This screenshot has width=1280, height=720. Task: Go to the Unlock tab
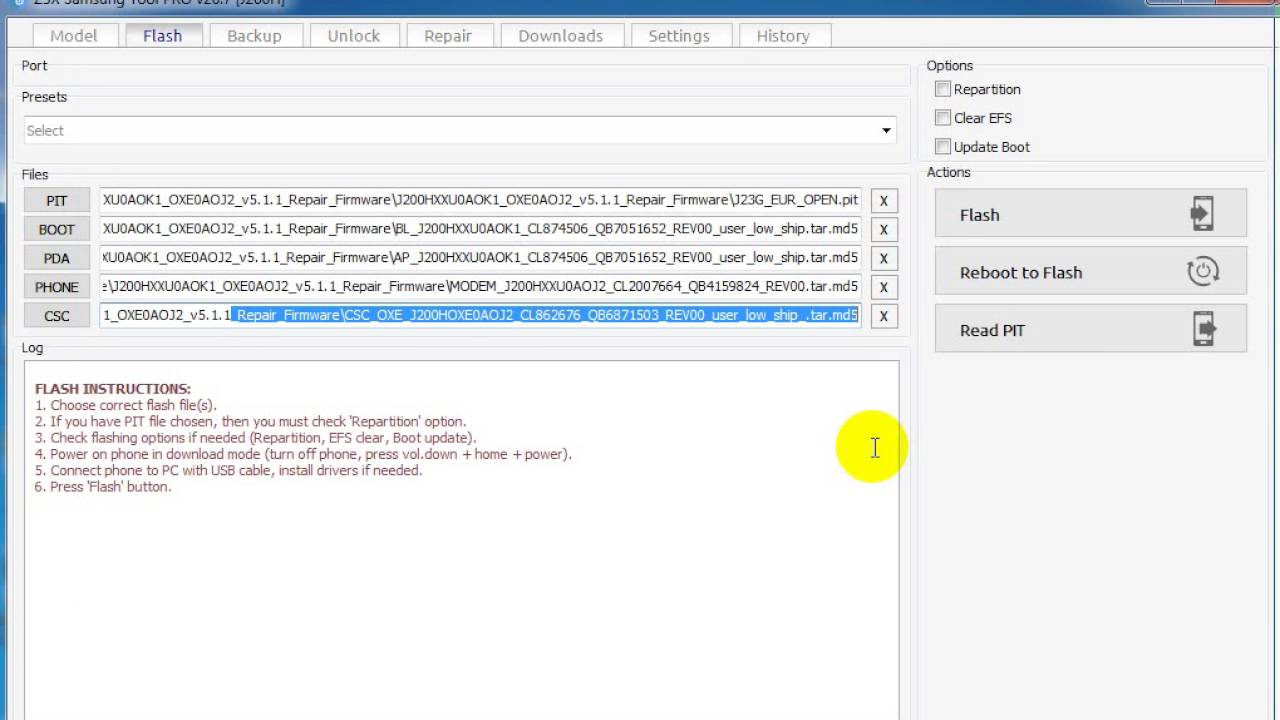[x=354, y=35]
